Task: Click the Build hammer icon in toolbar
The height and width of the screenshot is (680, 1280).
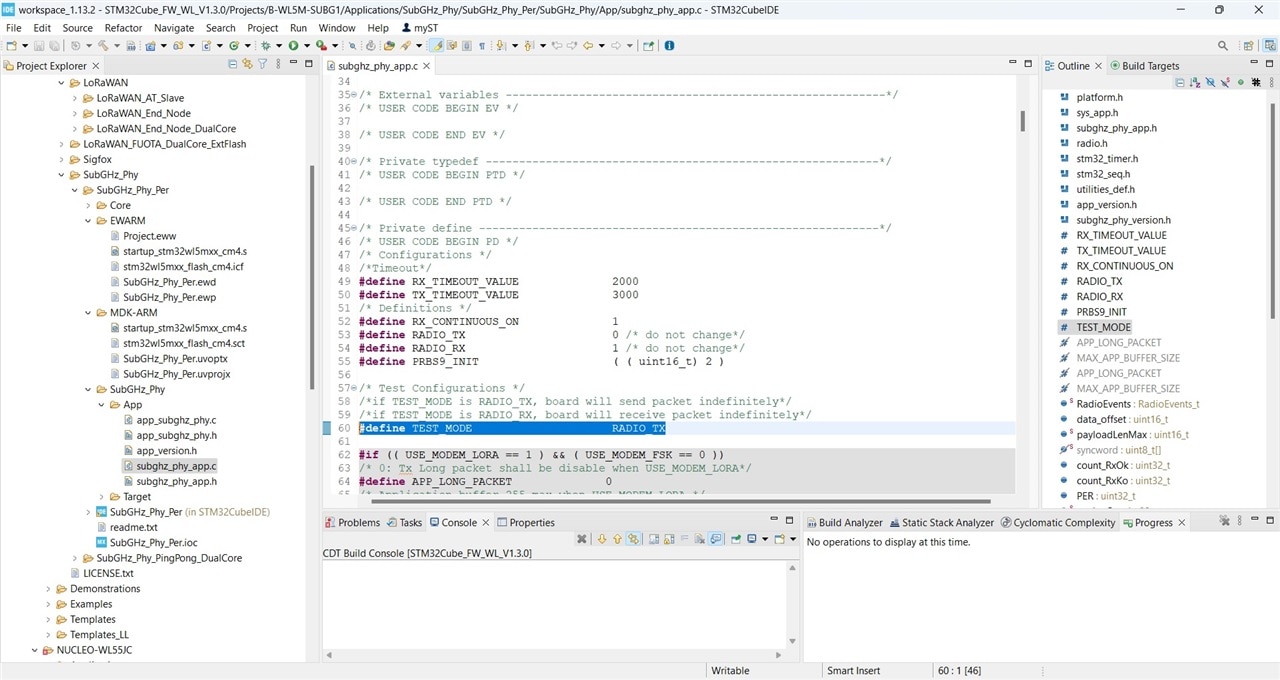Action: click(x=102, y=46)
